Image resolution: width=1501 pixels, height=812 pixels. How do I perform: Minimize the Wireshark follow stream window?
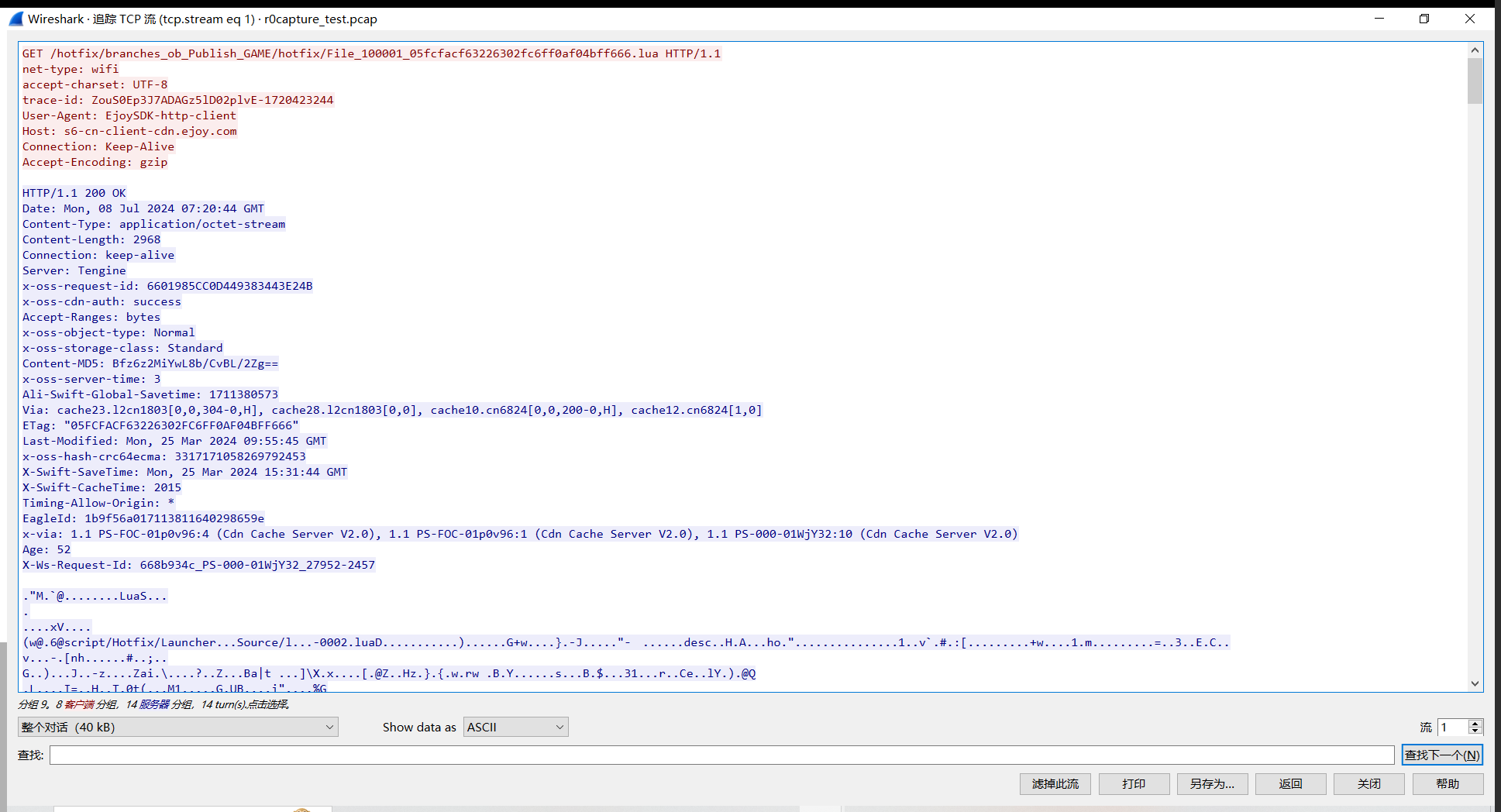tap(1379, 19)
